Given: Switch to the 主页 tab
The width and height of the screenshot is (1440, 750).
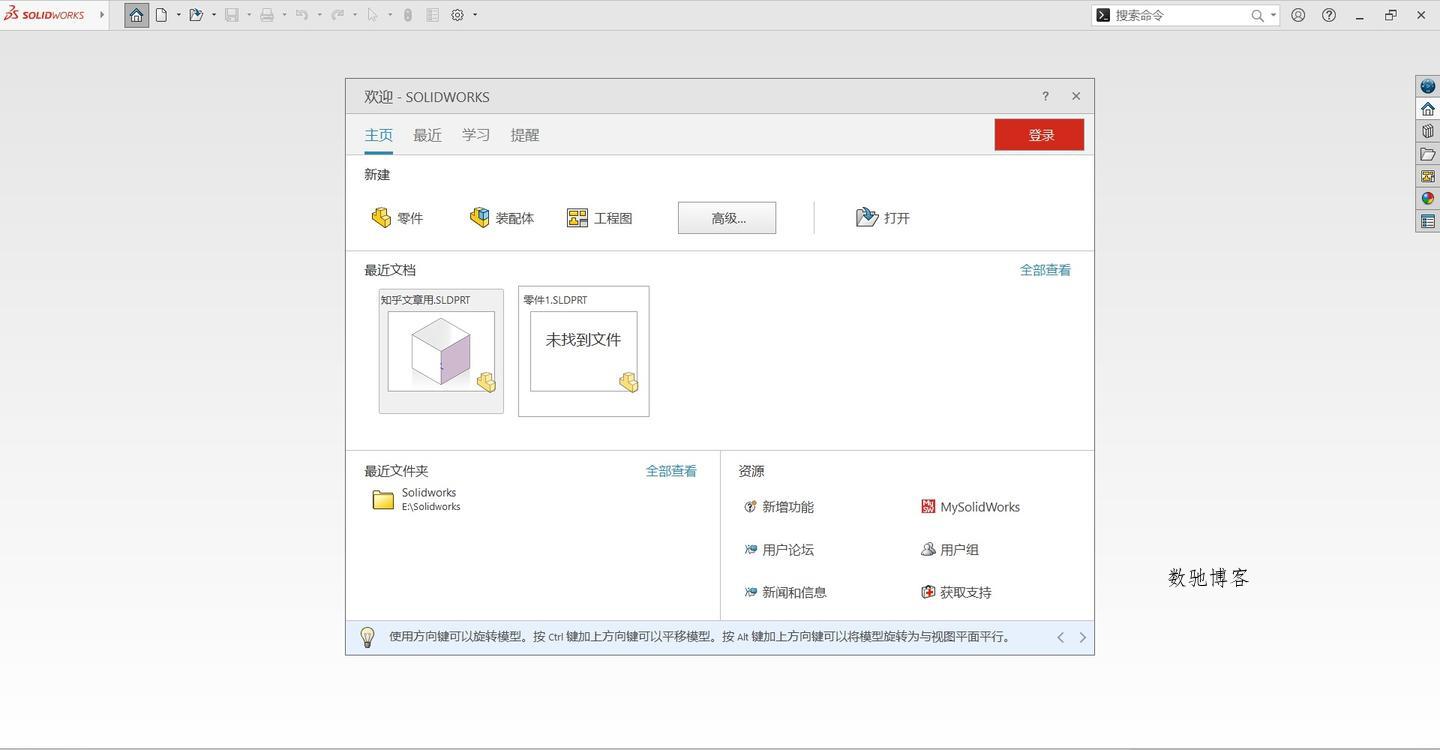Looking at the screenshot, I should [x=378, y=135].
